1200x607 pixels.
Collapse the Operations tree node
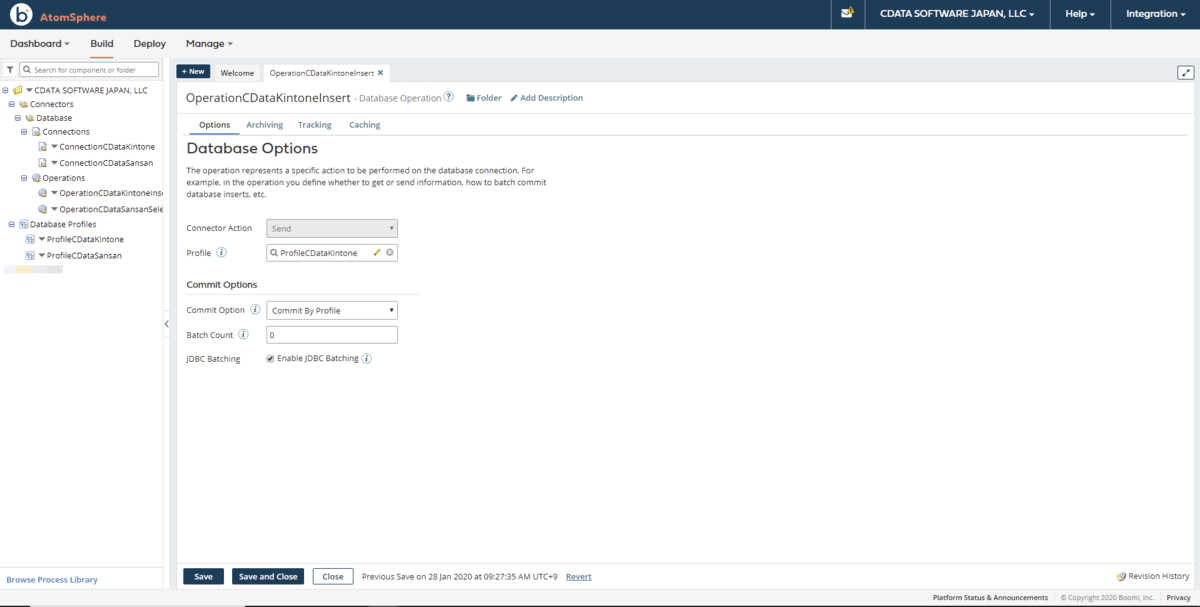coord(24,178)
